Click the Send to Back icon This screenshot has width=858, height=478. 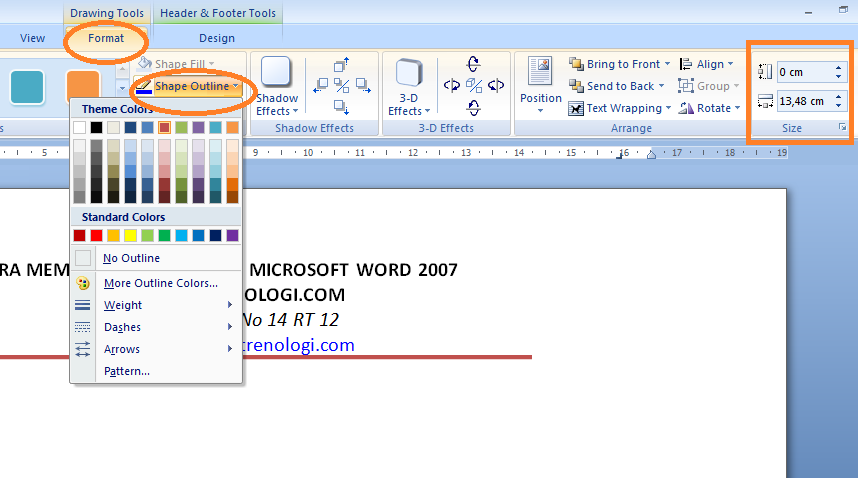tap(576, 86)
